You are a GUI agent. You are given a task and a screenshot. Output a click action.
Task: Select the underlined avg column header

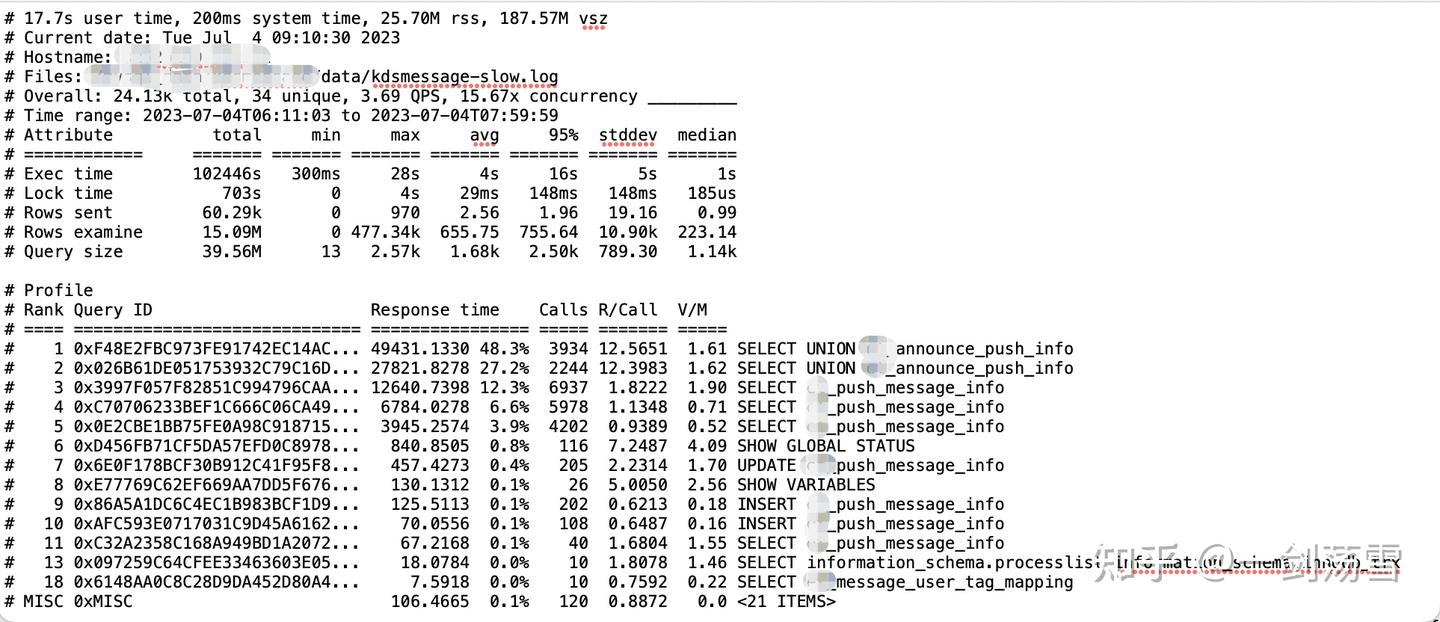(484, 135)
